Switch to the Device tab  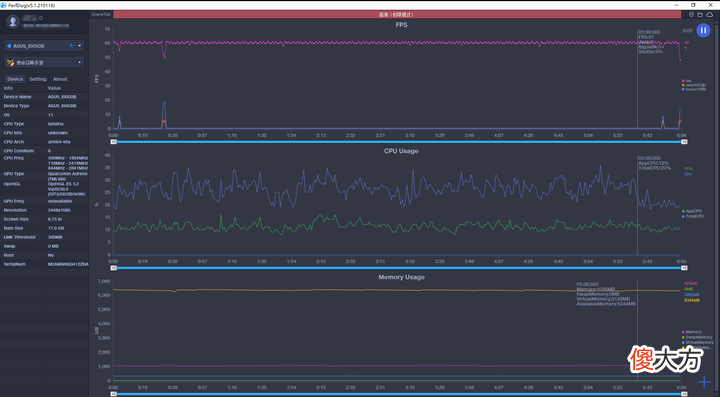click(x=15, y=79)
